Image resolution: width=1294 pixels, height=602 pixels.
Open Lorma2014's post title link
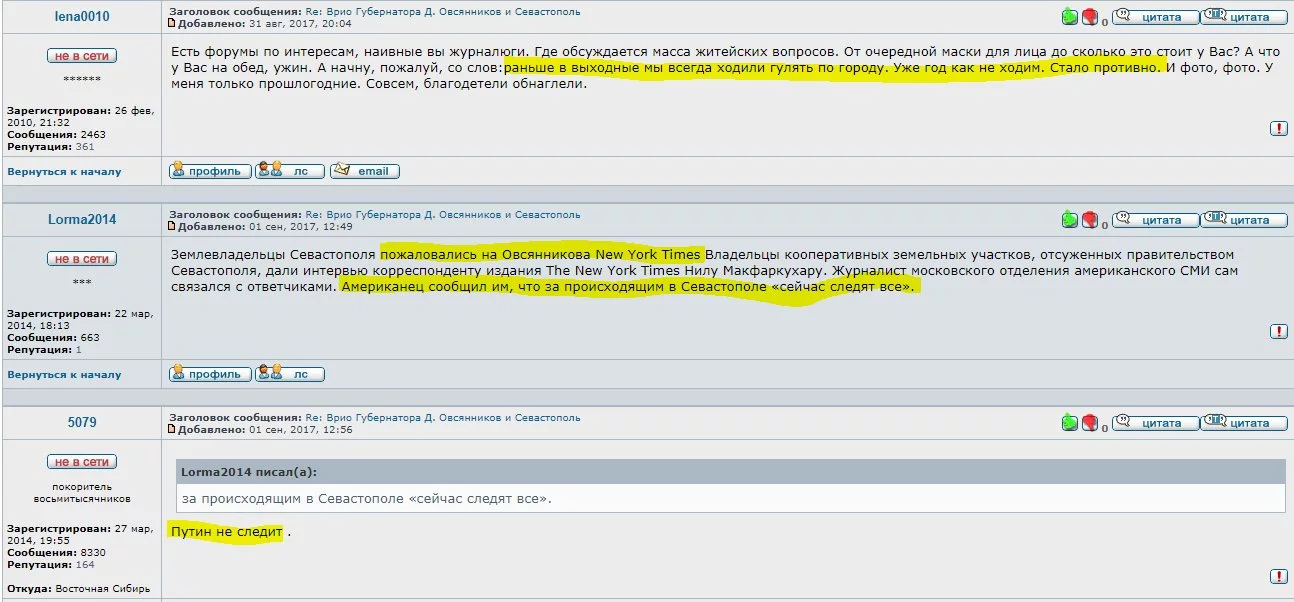pyautogui.click(x=442, y=215)
